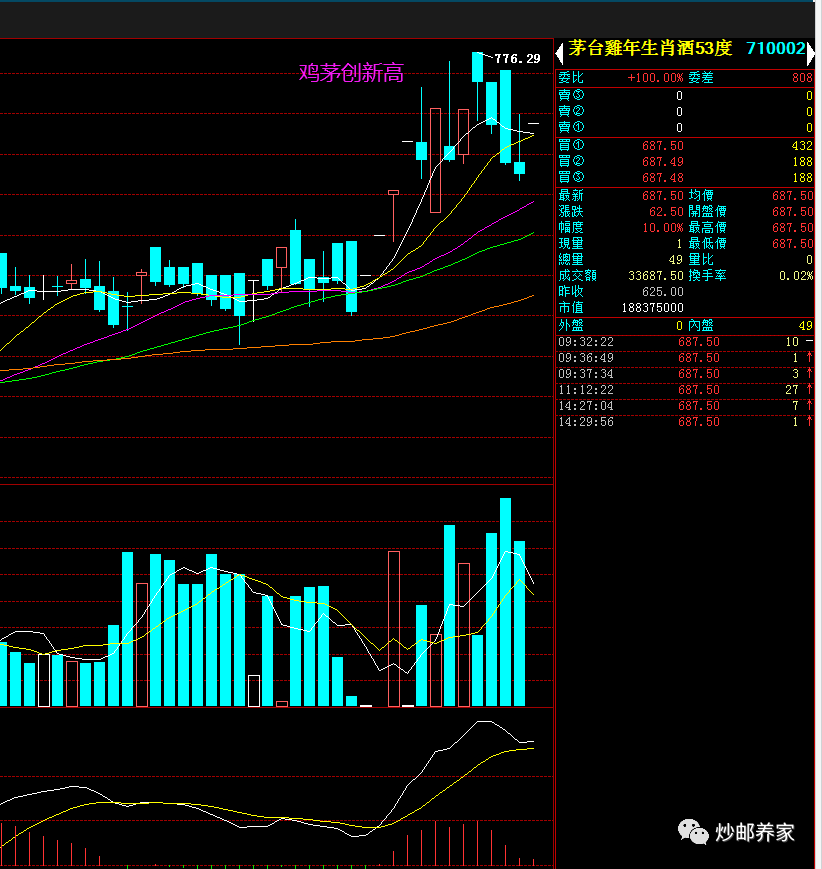Click the 現量 current volume value

[679, 243]
